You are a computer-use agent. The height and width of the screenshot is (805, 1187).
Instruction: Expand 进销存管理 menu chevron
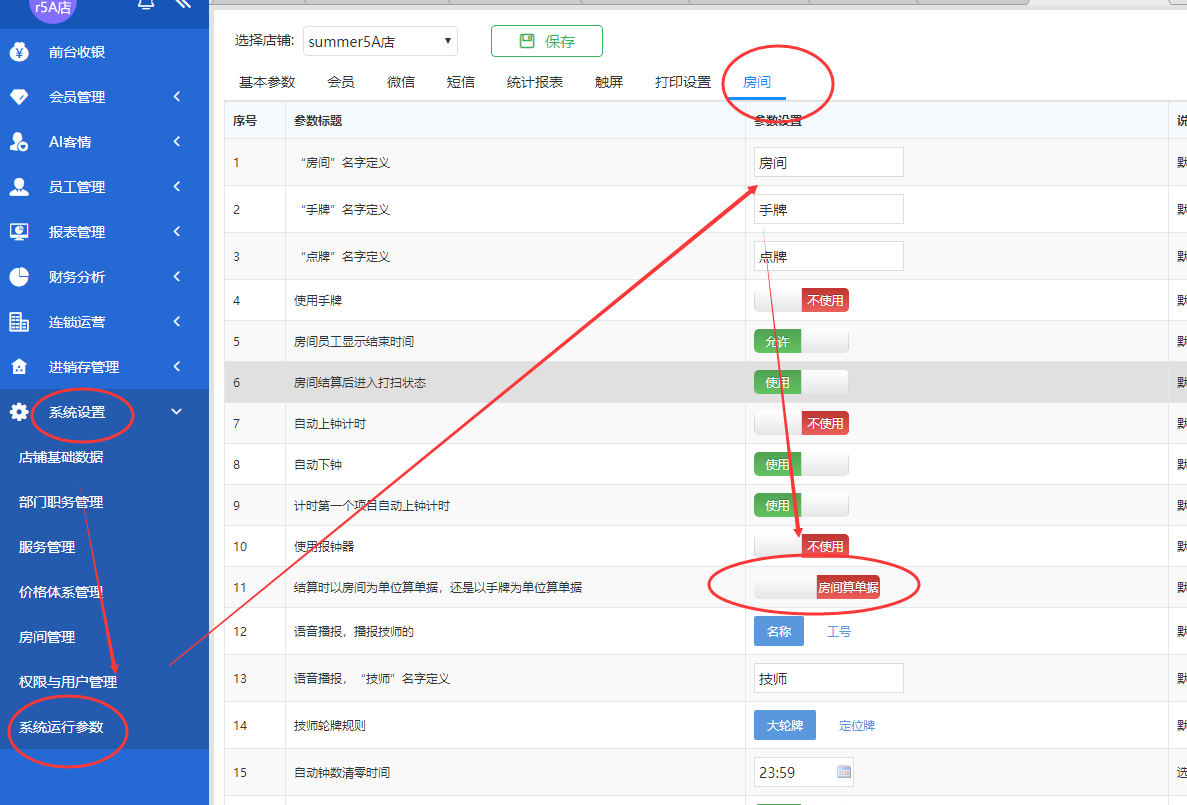[x=177, y=367]
